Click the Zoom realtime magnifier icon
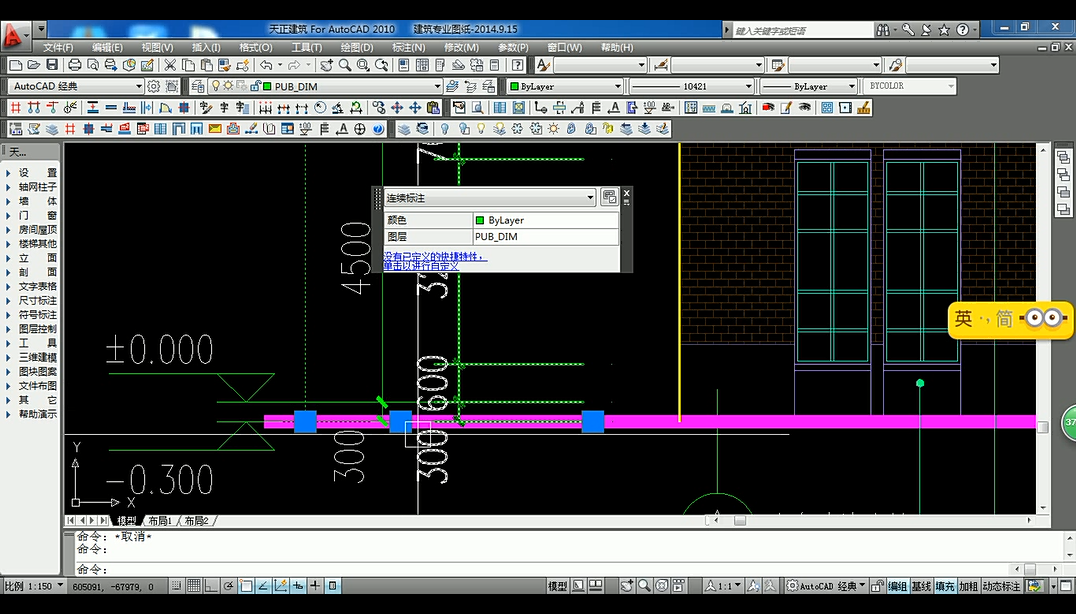1076x614 pixels. [345, 65]
